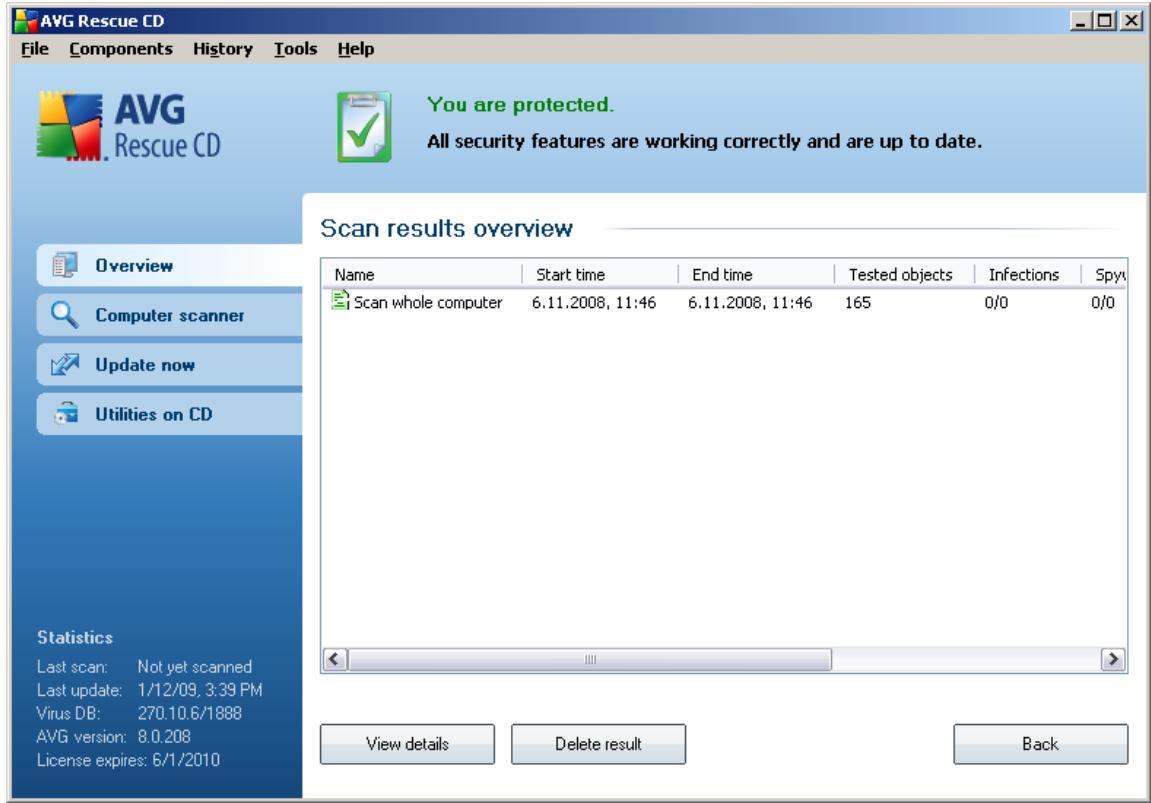The image size is (1151, 803).
Task: Open the Computer scanner section
Action: pos(170,315)
